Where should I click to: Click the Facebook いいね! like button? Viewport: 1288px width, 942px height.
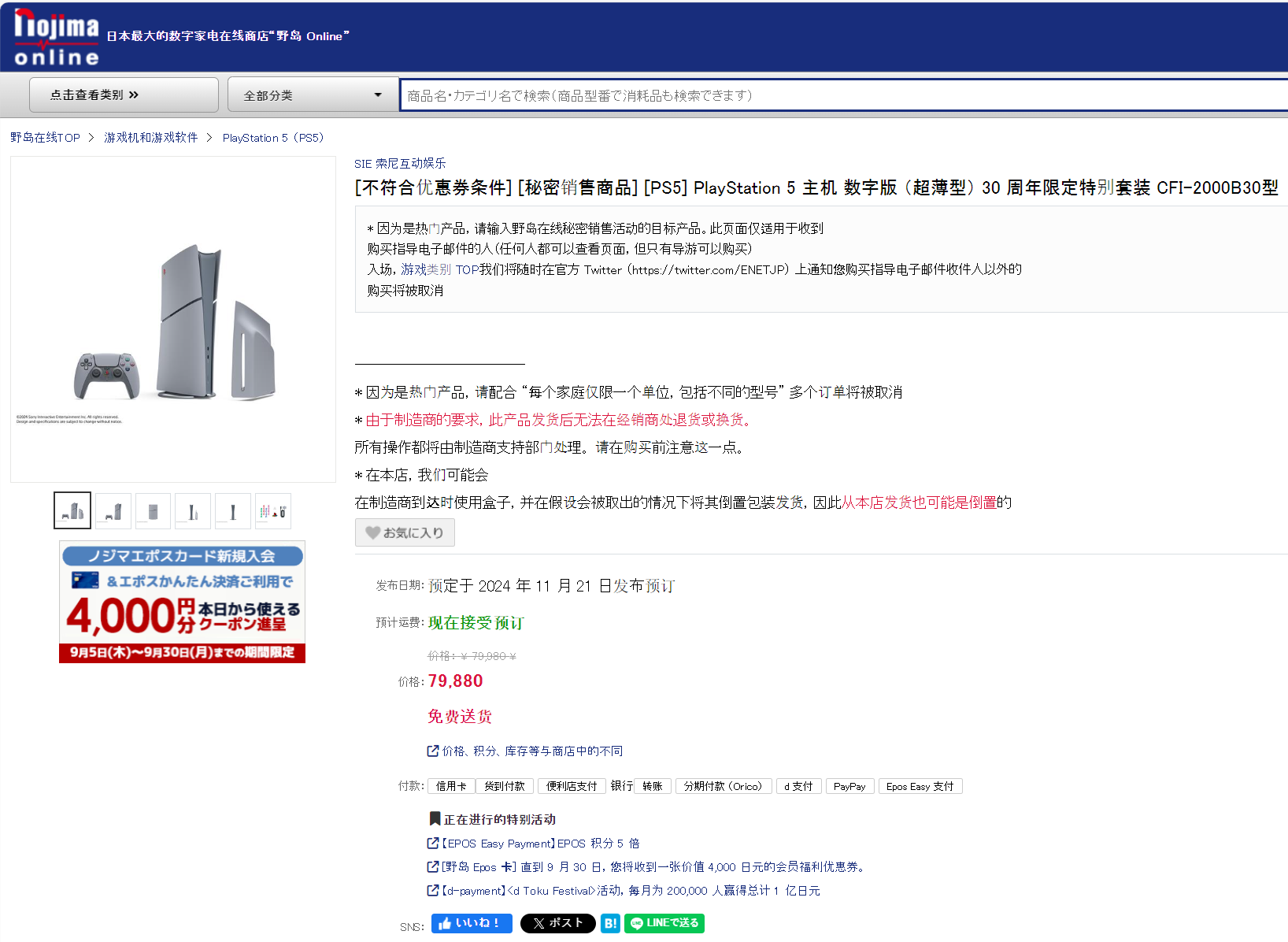point(472,923)
